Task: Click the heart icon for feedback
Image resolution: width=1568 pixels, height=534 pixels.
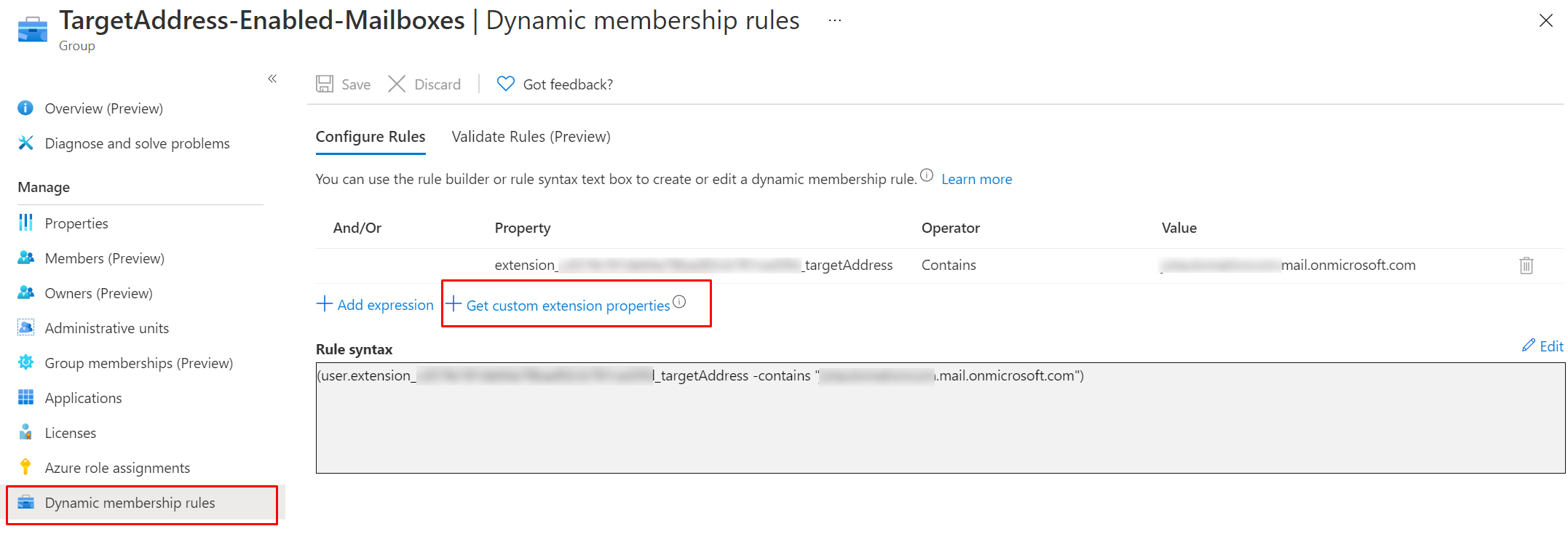Action: pos(505,84)
